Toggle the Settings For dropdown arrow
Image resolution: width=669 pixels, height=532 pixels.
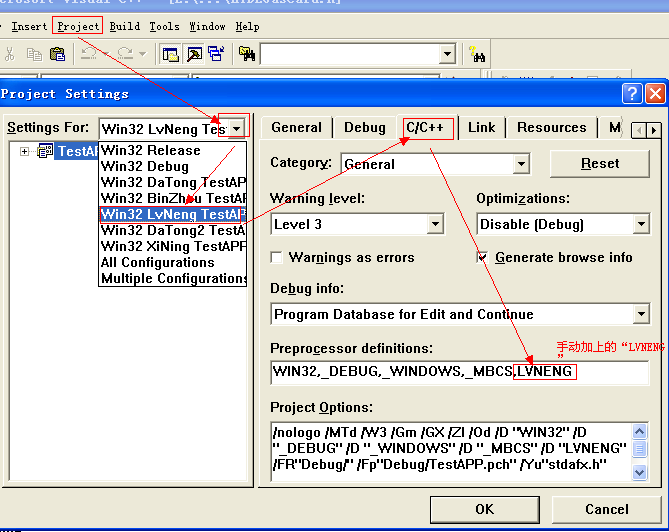pyautogui.click(x=236, y=128)
